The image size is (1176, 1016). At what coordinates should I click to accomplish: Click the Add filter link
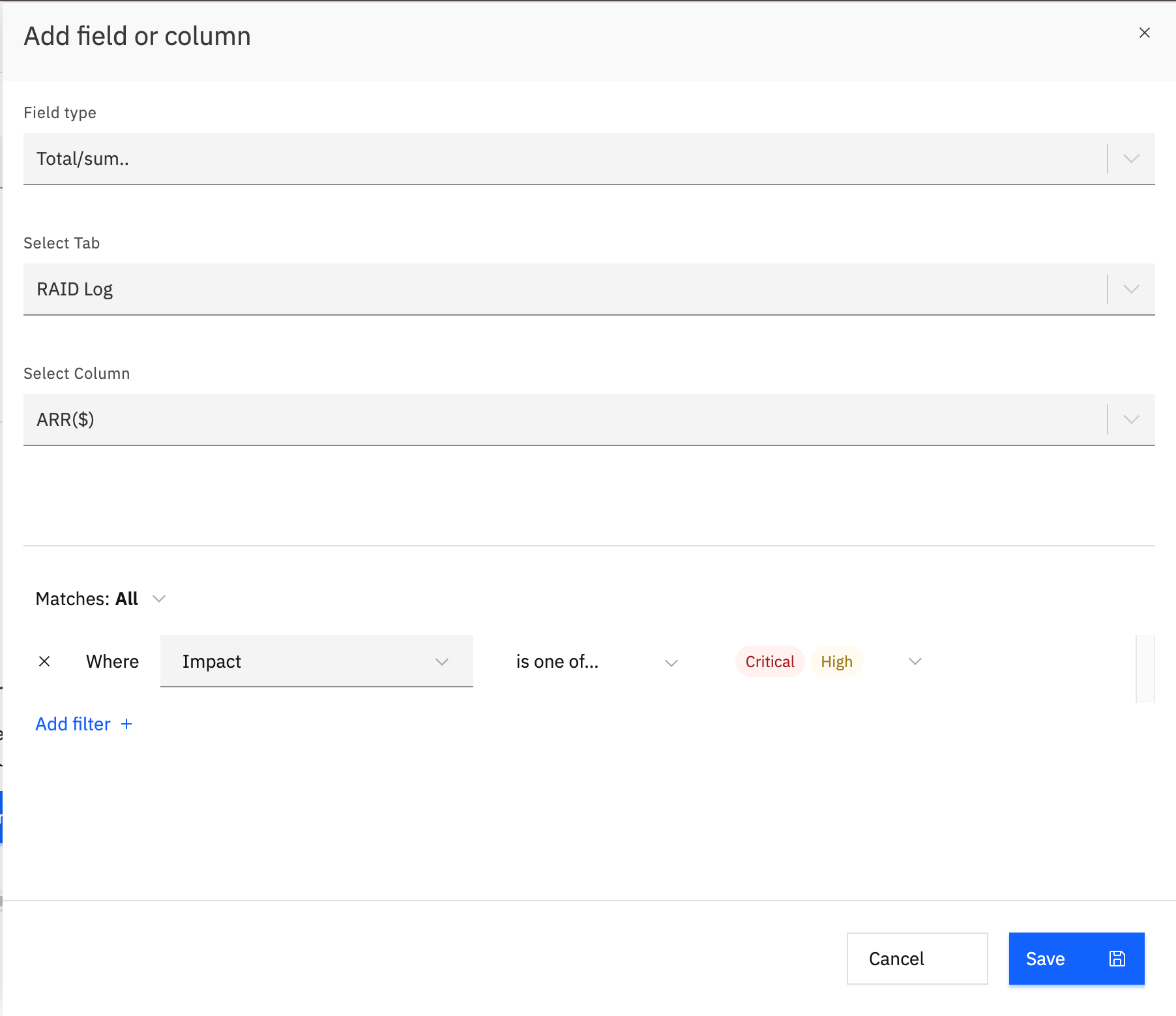coord(73,724)
